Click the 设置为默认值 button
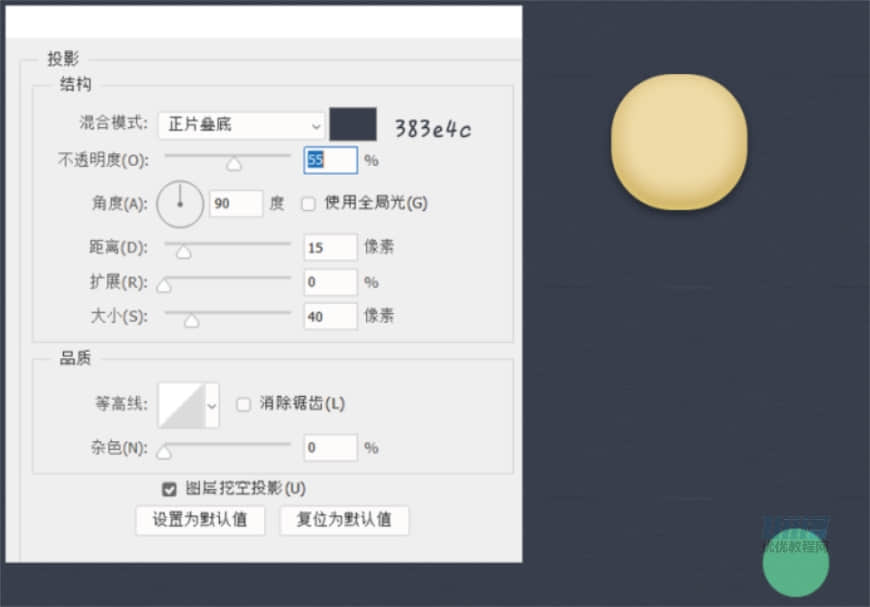The image size is (870, 607). 200,520
